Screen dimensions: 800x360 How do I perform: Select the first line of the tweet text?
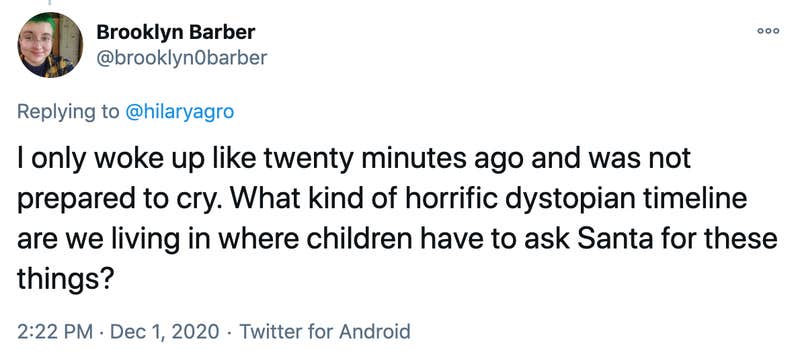(354, 160)
